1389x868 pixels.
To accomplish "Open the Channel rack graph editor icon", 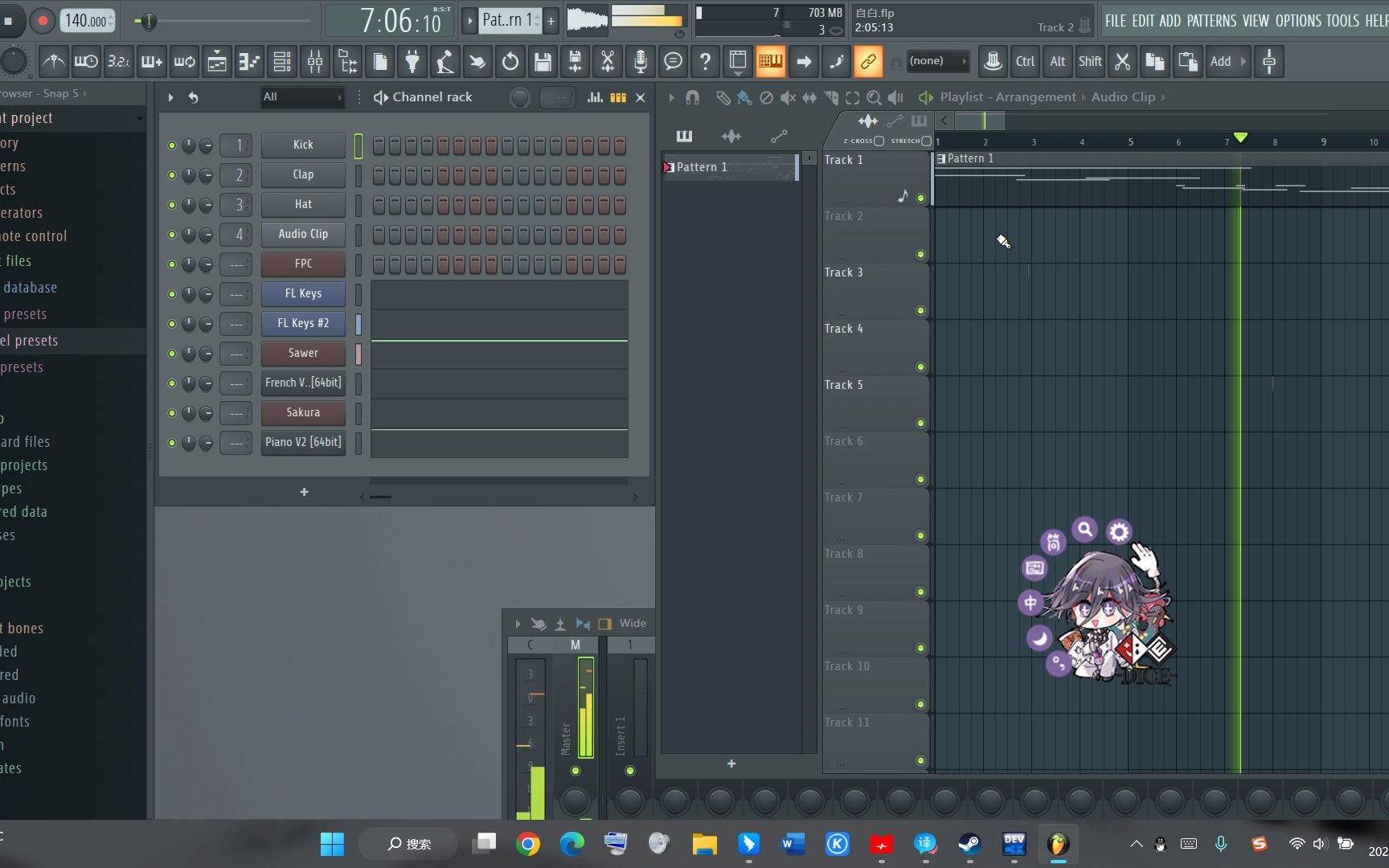I will click(x=595, y=97).
